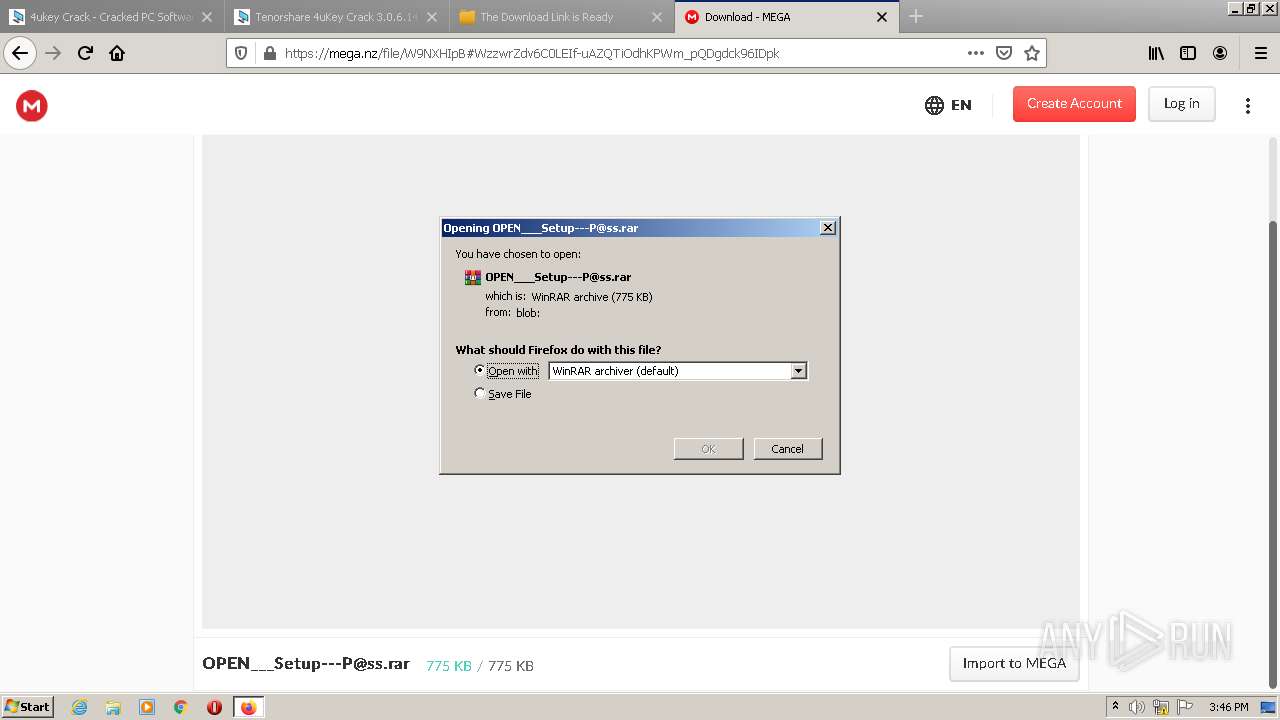This screenshot has width=1280, height=720.
Task: Open page actions three-dots in address bar
Action: [x=976, y=53]
